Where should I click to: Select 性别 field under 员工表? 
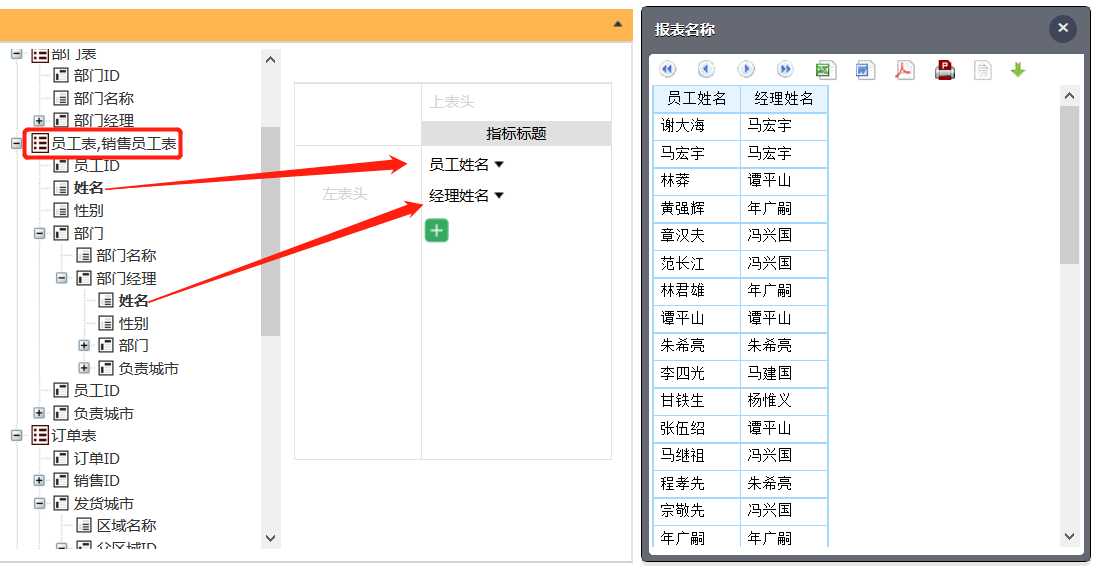click(x=88, y=211)
